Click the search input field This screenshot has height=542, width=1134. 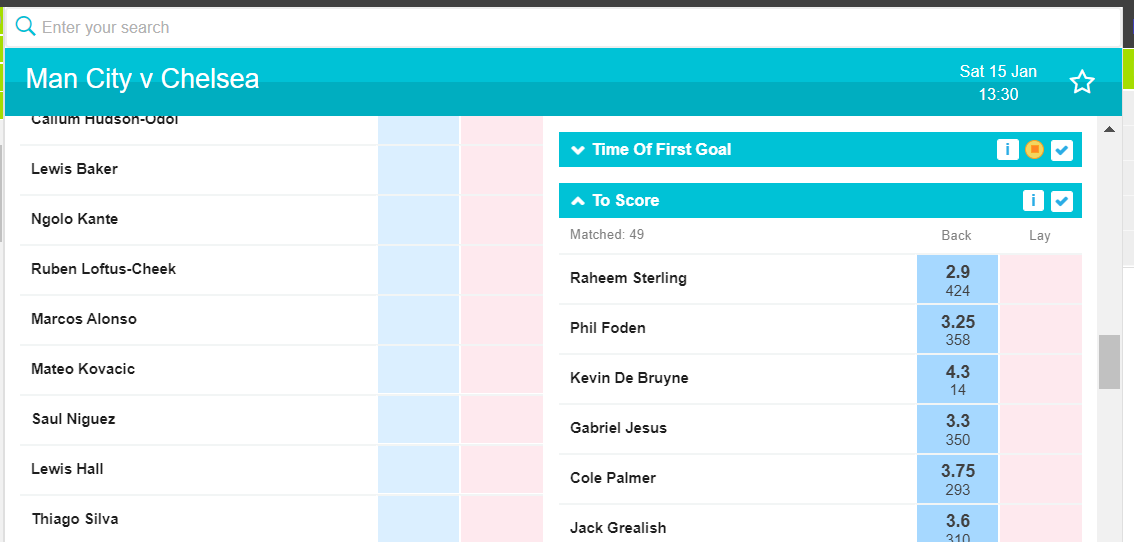564,27
